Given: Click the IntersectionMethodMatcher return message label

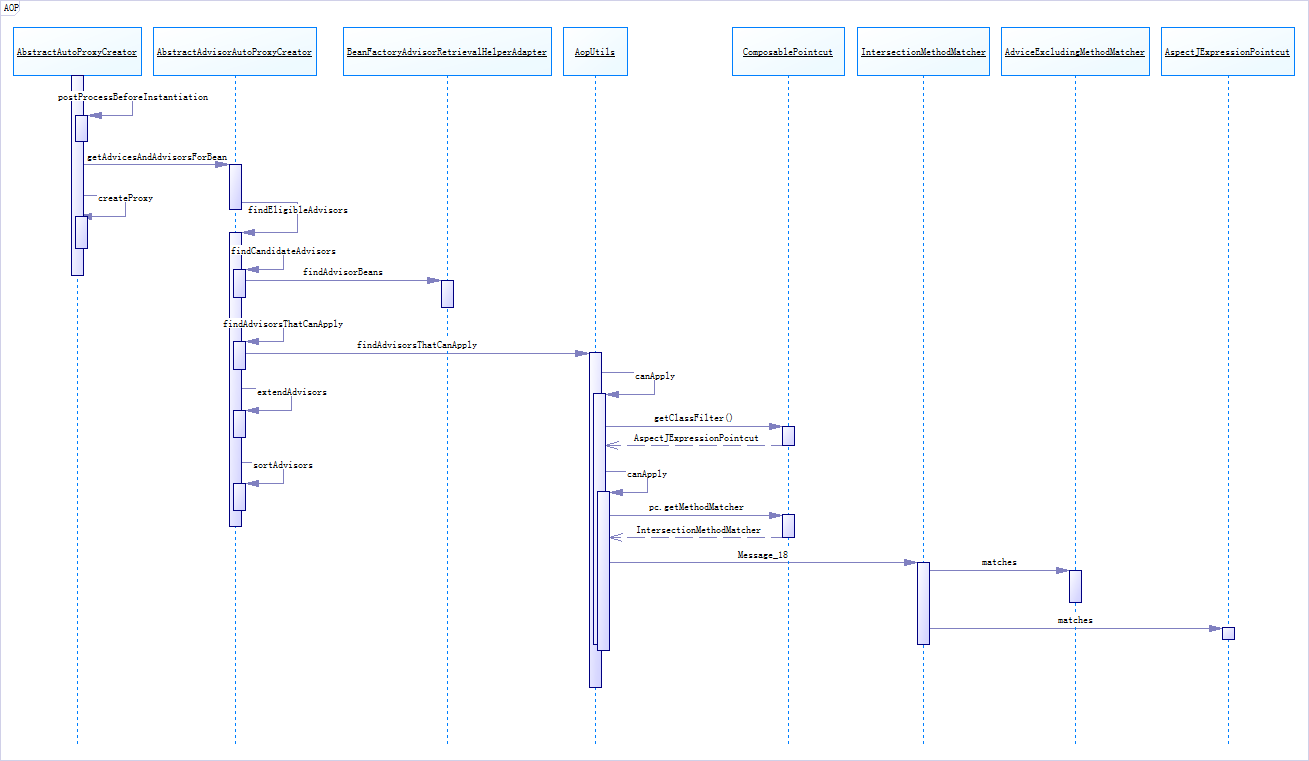Looking at the screenshot, I should click(699, 530).
